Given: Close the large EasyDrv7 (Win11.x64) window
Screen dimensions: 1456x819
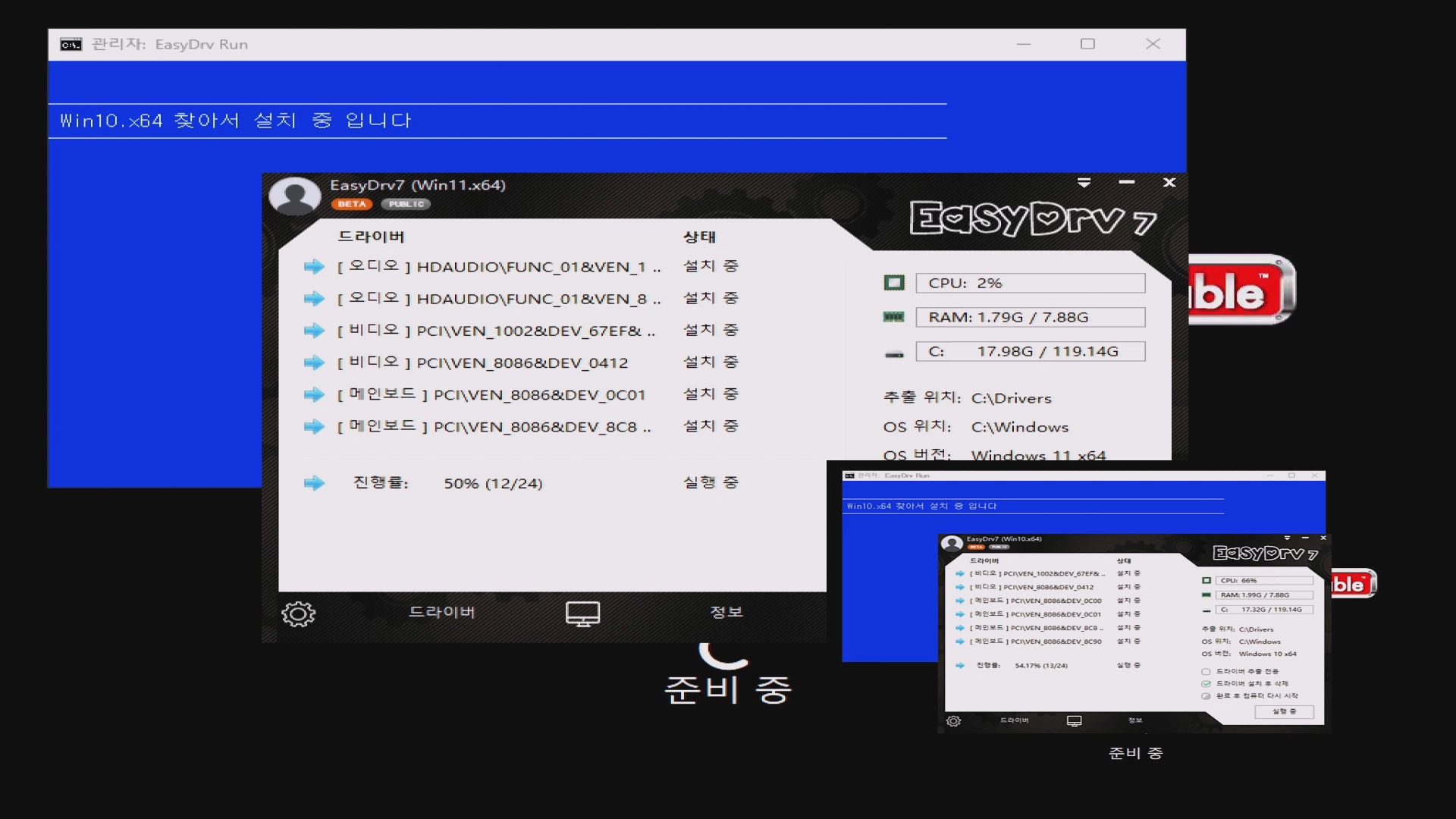Looking at the screenshot, I should (x=1169, y=183).
